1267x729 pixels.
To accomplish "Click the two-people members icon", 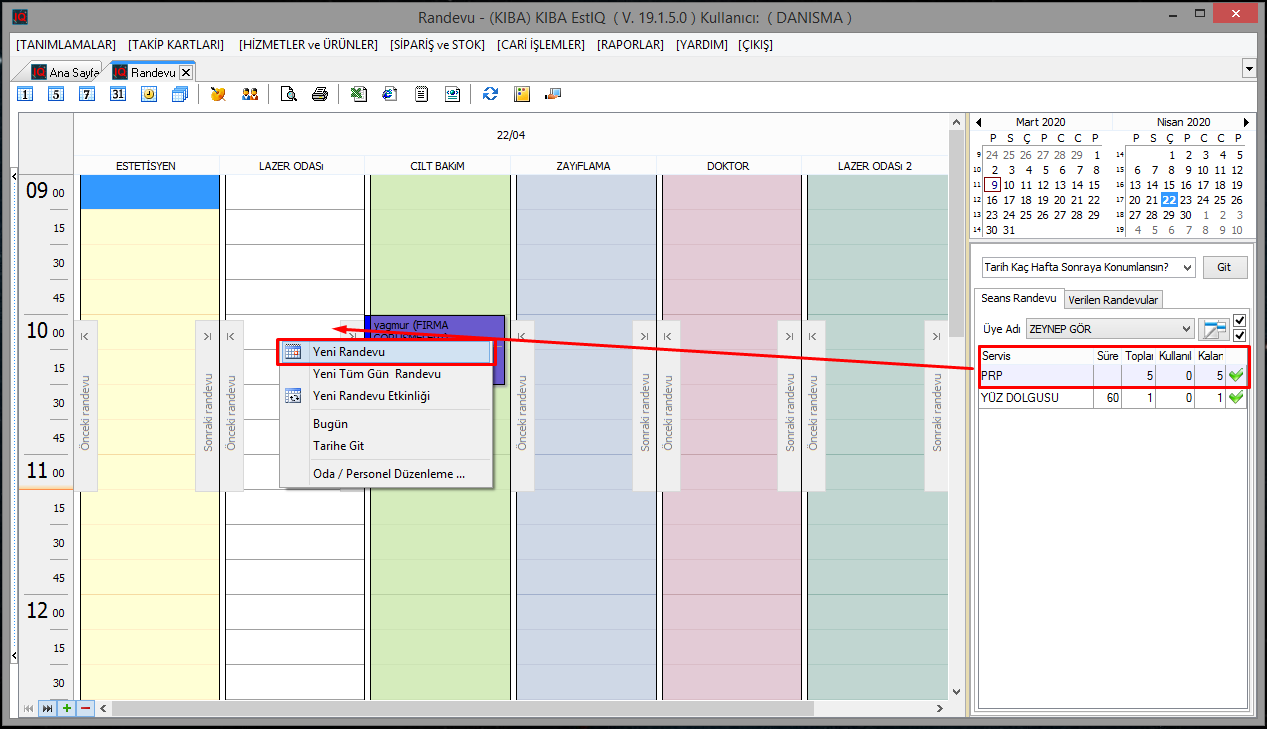I will pos(250,94).
